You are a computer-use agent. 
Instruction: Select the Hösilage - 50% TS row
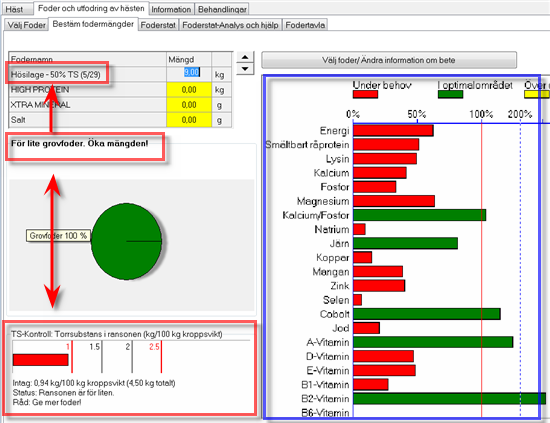[x=120, y=74]
